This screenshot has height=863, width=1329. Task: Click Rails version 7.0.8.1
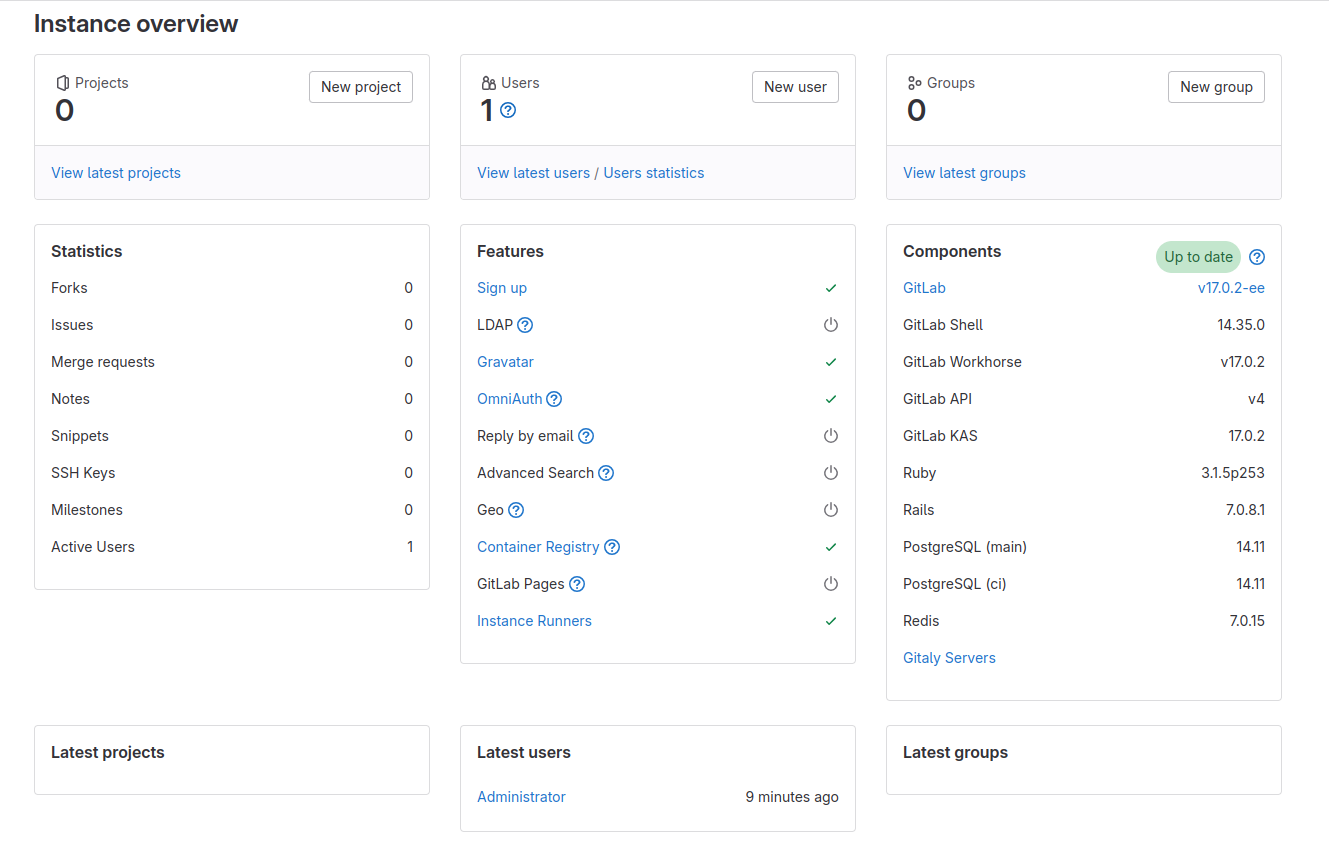pos(1245,510)
